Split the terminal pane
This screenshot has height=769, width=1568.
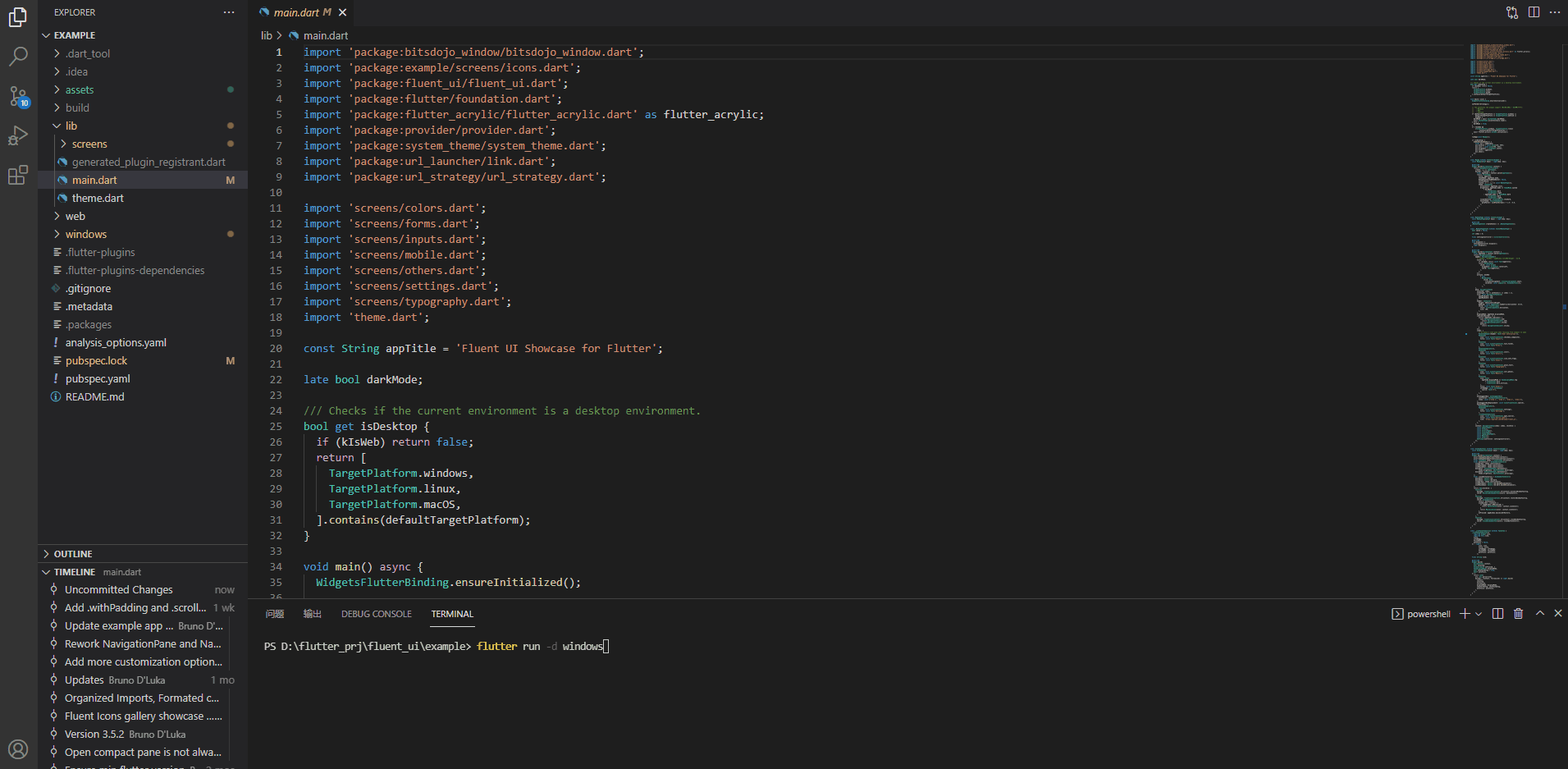1497,614
